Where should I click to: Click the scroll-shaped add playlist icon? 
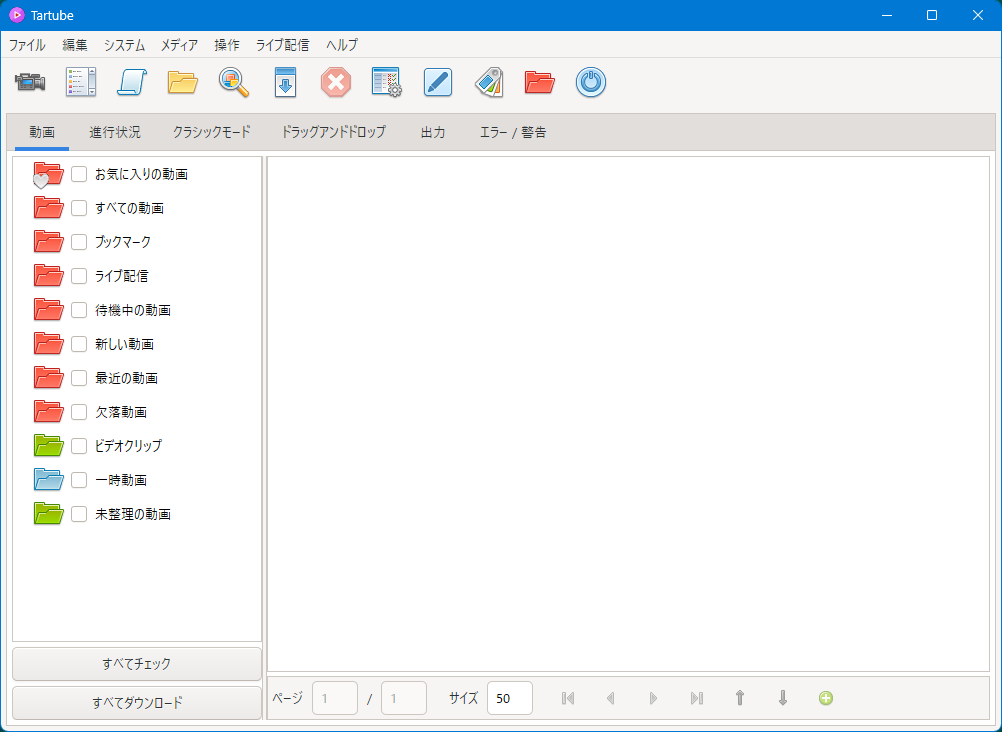click(132, 82)
